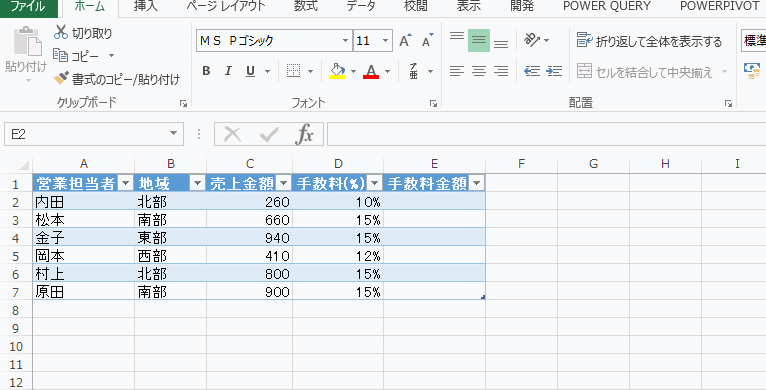Click the formula Cancel X icon
This screenshot has width=766, height=390.
pyautogui.click(x=233, y=134)
